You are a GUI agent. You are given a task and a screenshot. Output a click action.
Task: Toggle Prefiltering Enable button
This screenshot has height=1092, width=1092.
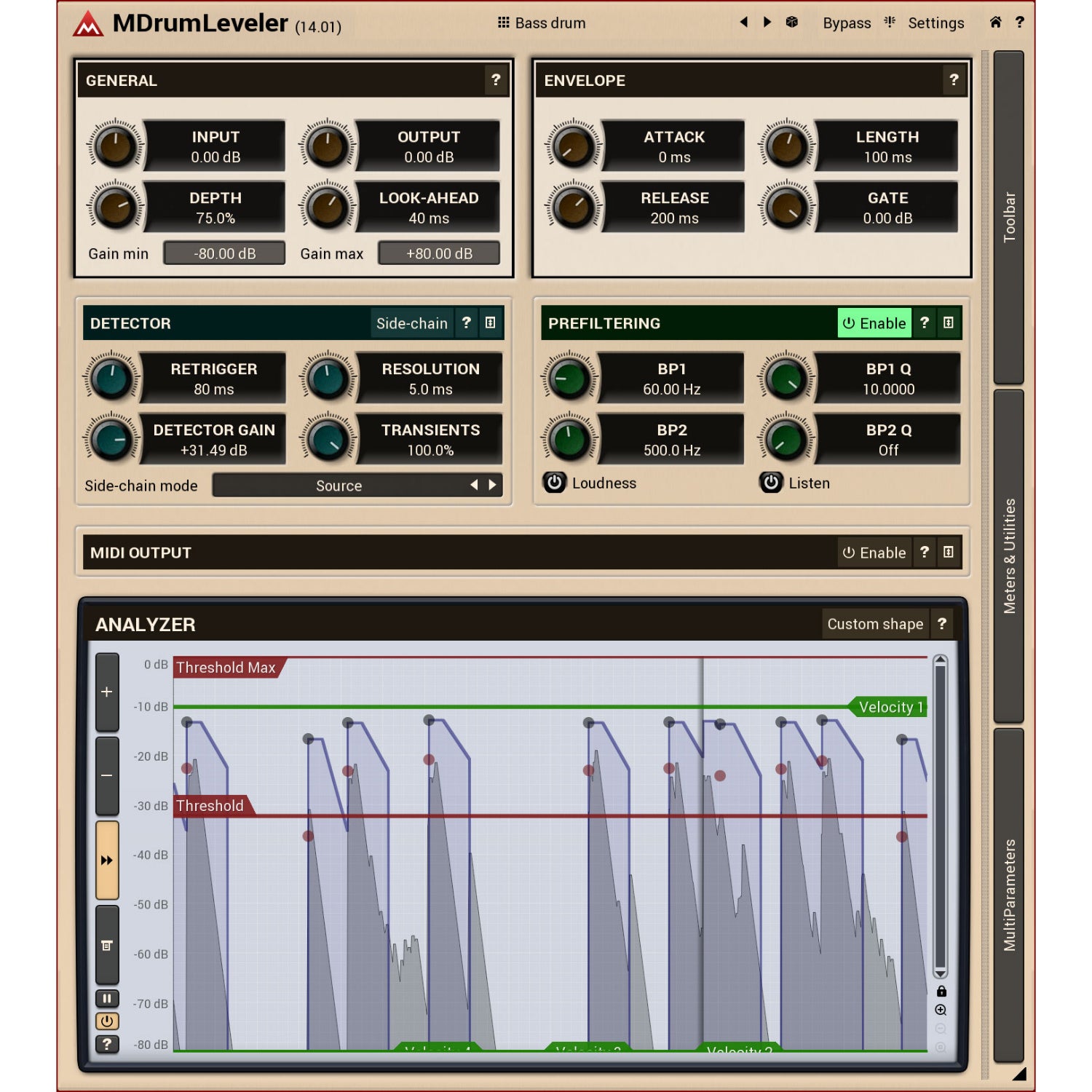coord(874,323)
